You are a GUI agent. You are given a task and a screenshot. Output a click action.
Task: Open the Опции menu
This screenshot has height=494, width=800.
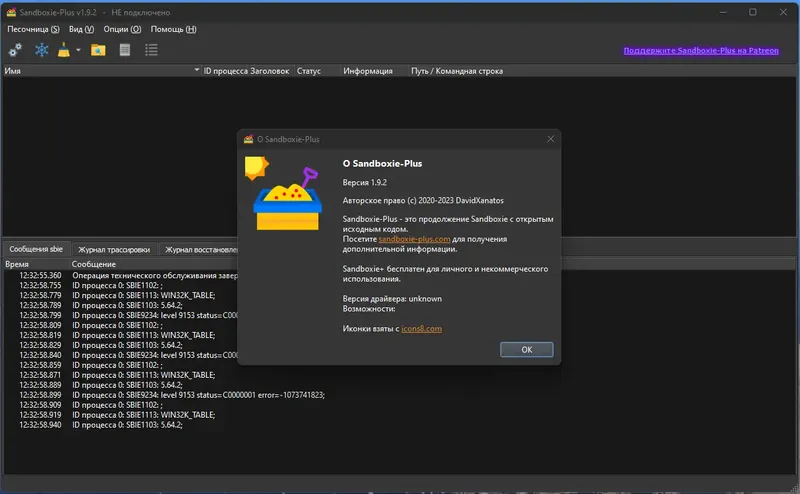tap(122, 29)
